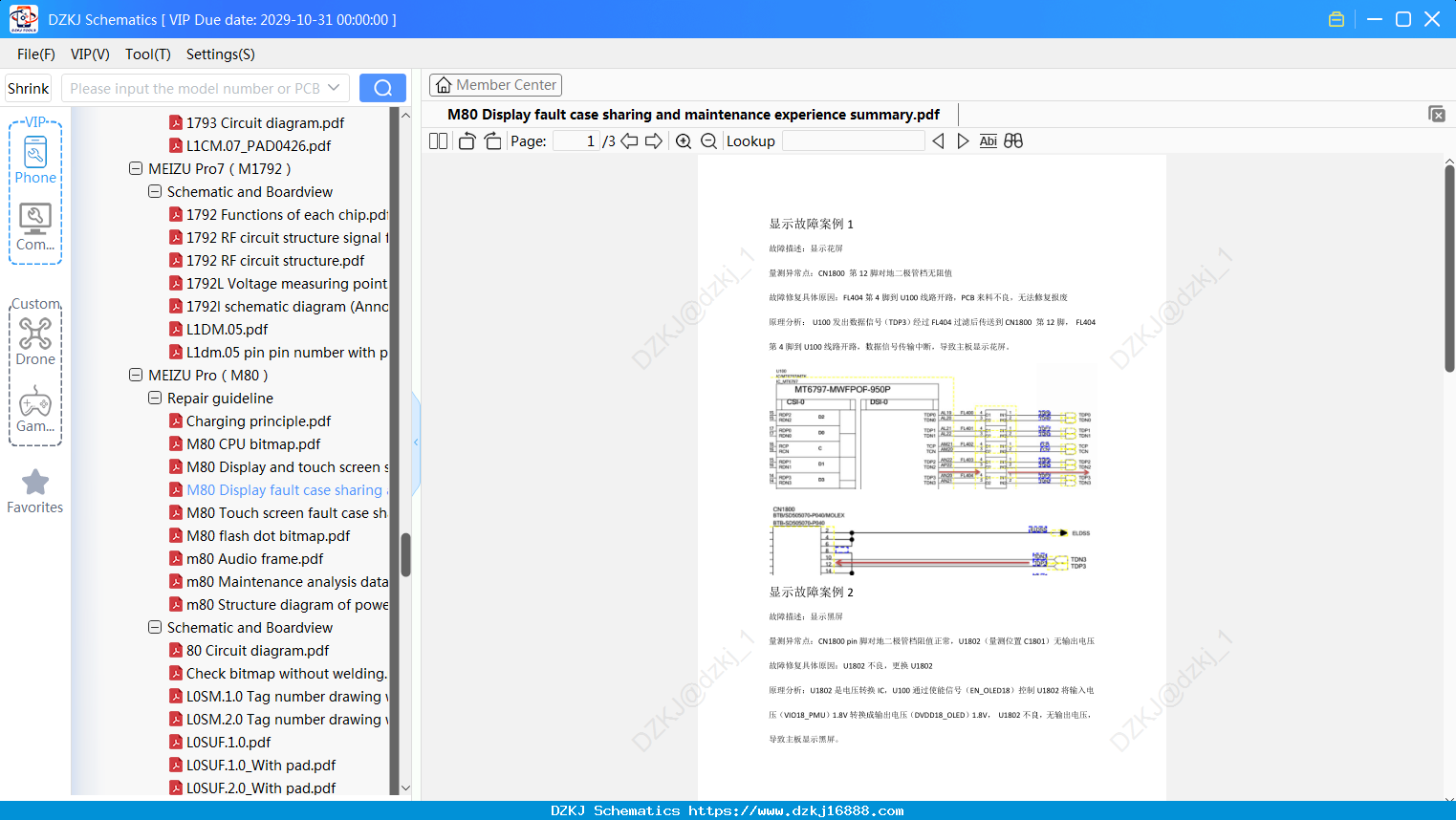Open the Tool(T) menu

point(148,54)
